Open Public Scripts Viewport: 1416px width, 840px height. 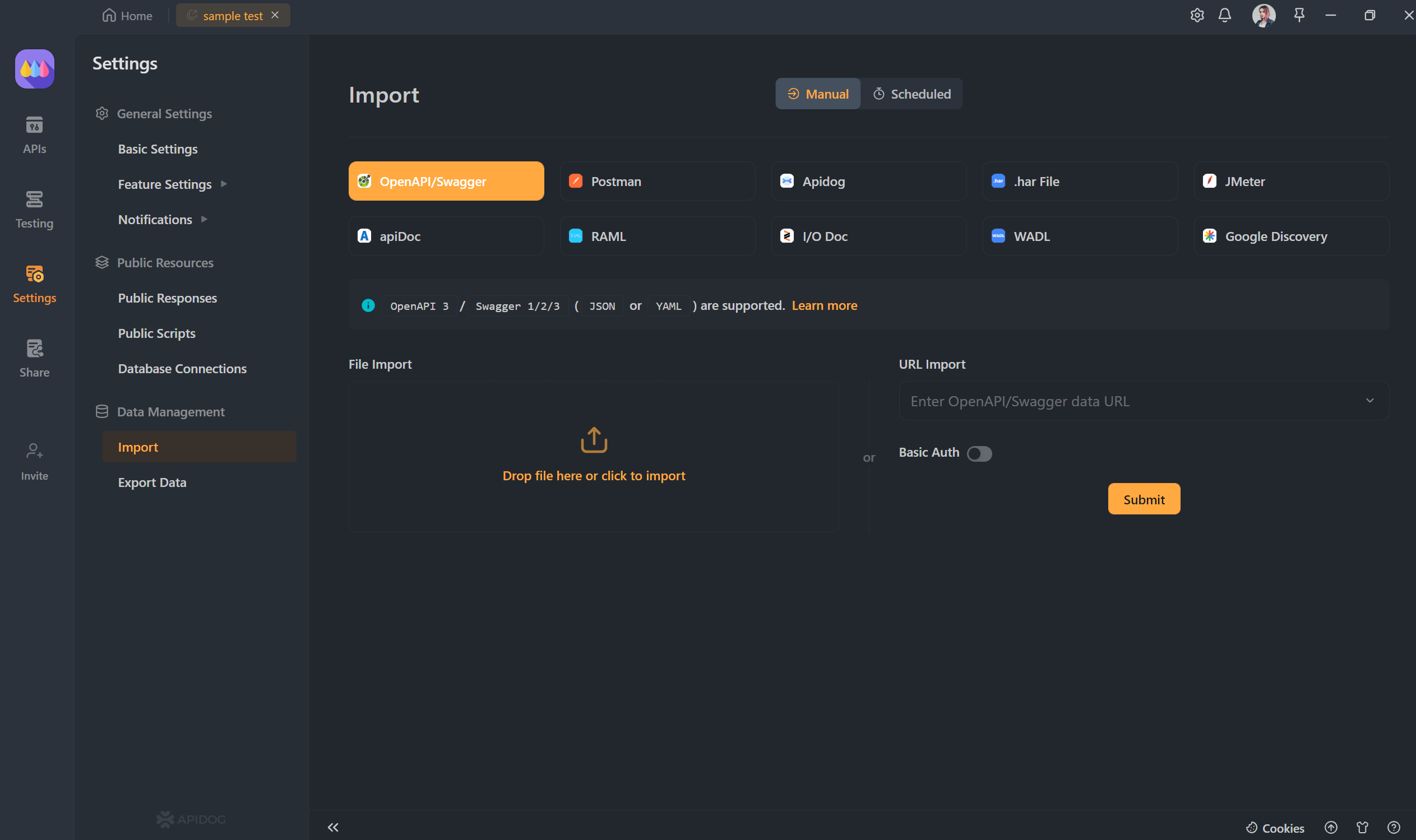coord(157,333)
